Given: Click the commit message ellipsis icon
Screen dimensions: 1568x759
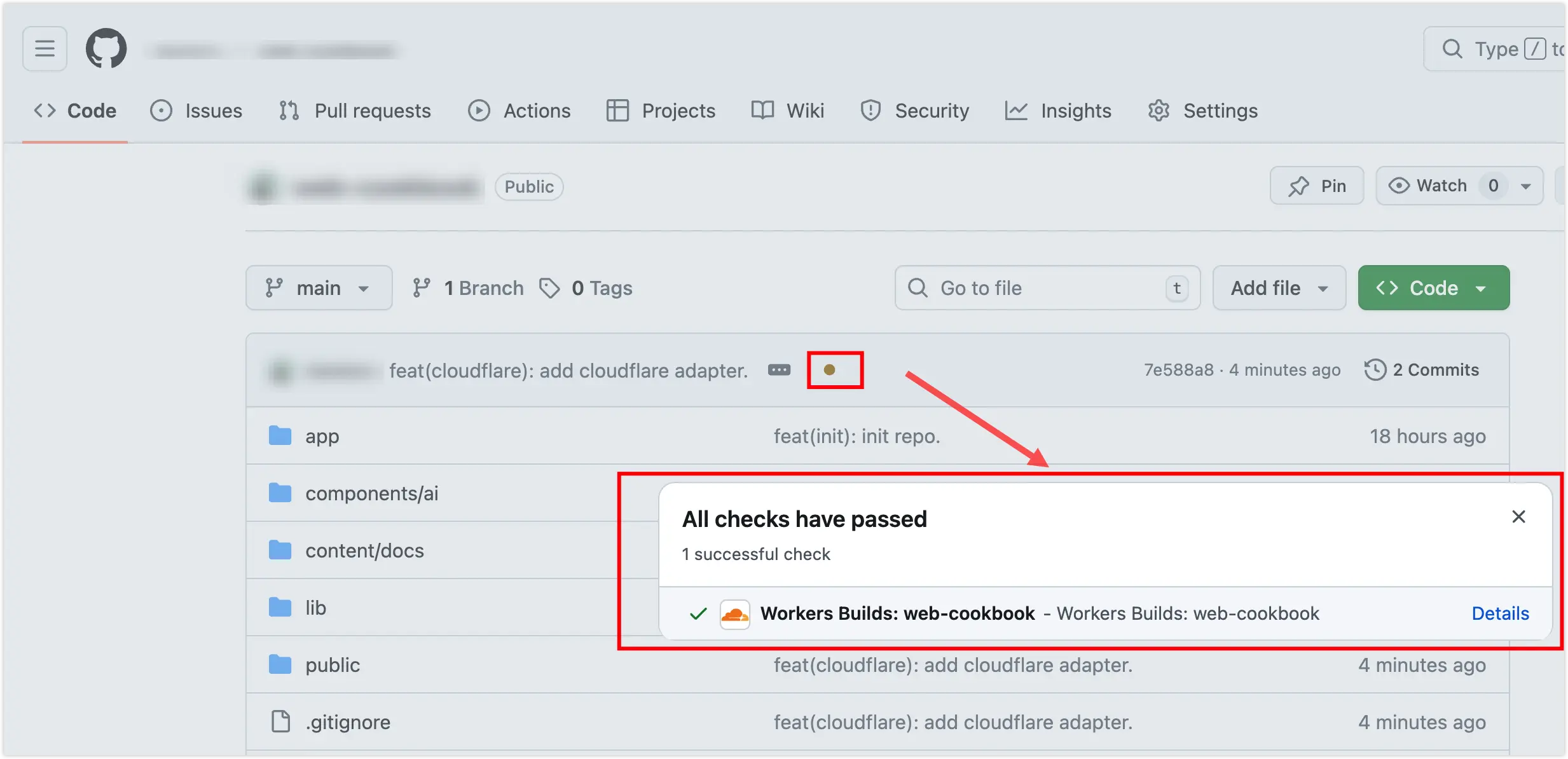Looking at the screenshot, I should click(779, 370).
